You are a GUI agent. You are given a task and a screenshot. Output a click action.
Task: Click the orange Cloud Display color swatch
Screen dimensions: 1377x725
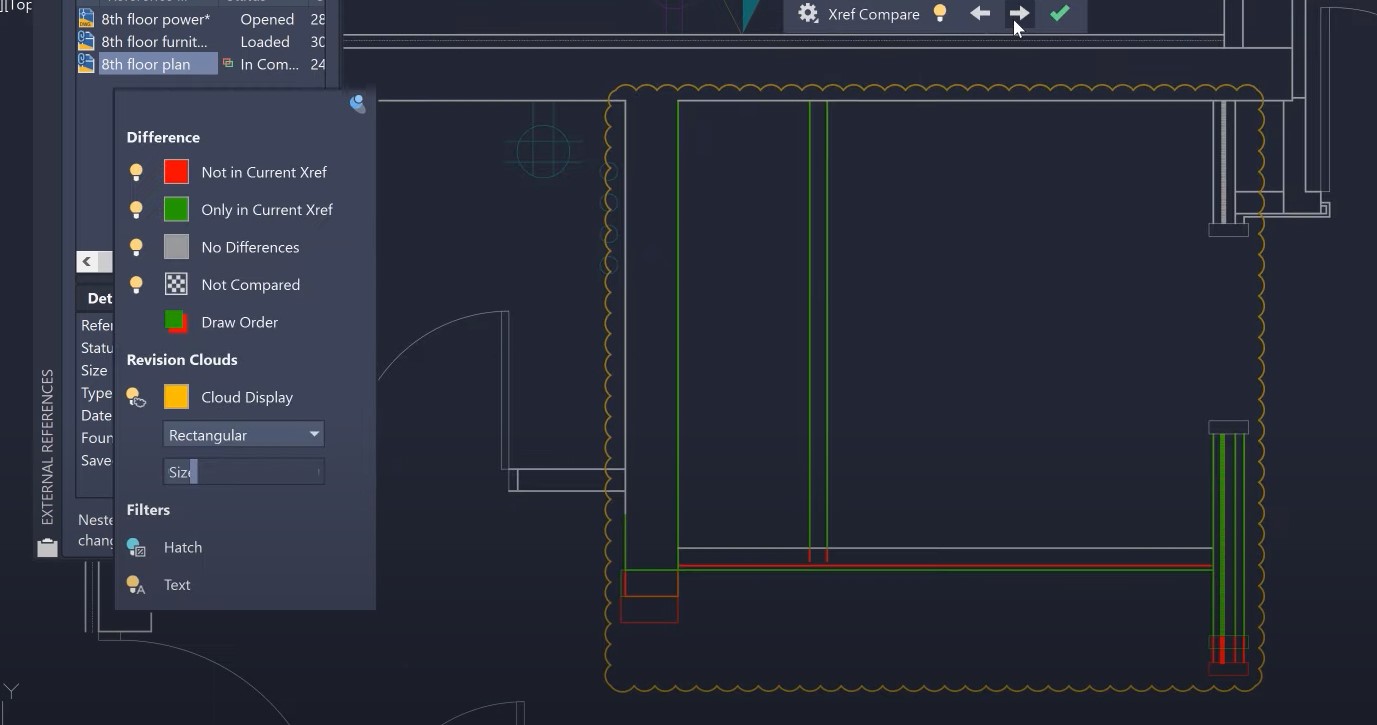click(176, 396)
